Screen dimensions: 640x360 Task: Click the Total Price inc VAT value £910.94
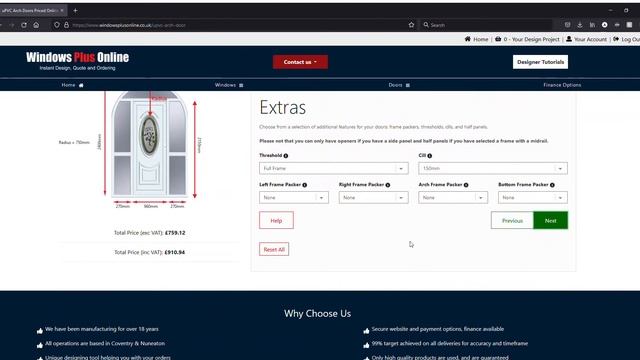click(x=174, y=252)
